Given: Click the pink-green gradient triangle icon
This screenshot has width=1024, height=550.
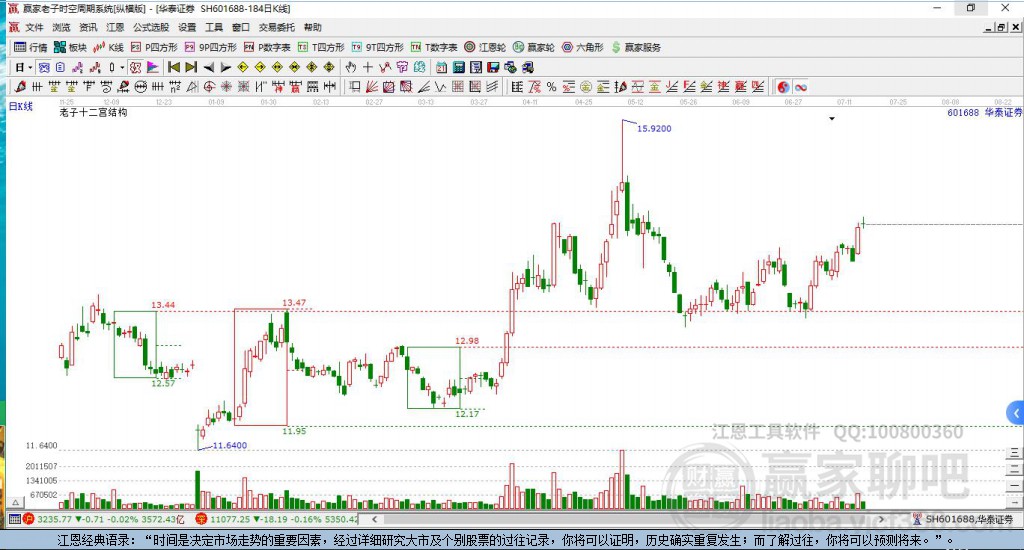Looking at the screenshot, I should click(x=152, y=67).
